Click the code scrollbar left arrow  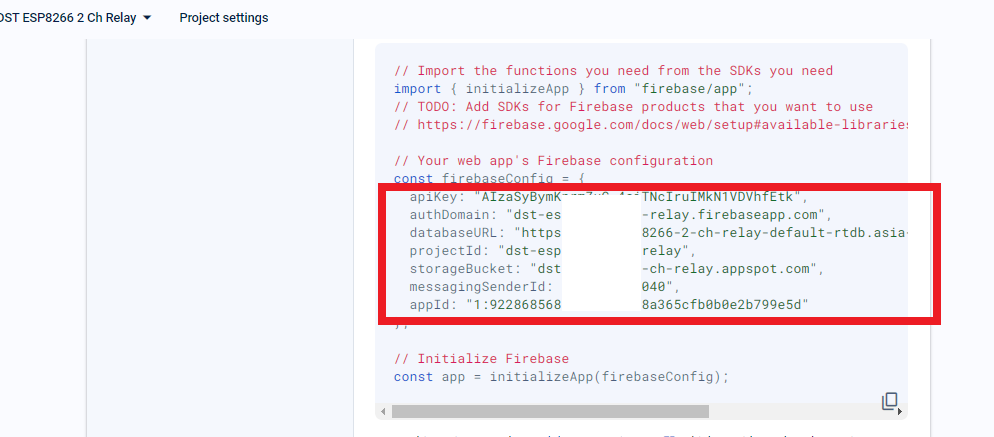pyautogui.click(x=381, y=411)
